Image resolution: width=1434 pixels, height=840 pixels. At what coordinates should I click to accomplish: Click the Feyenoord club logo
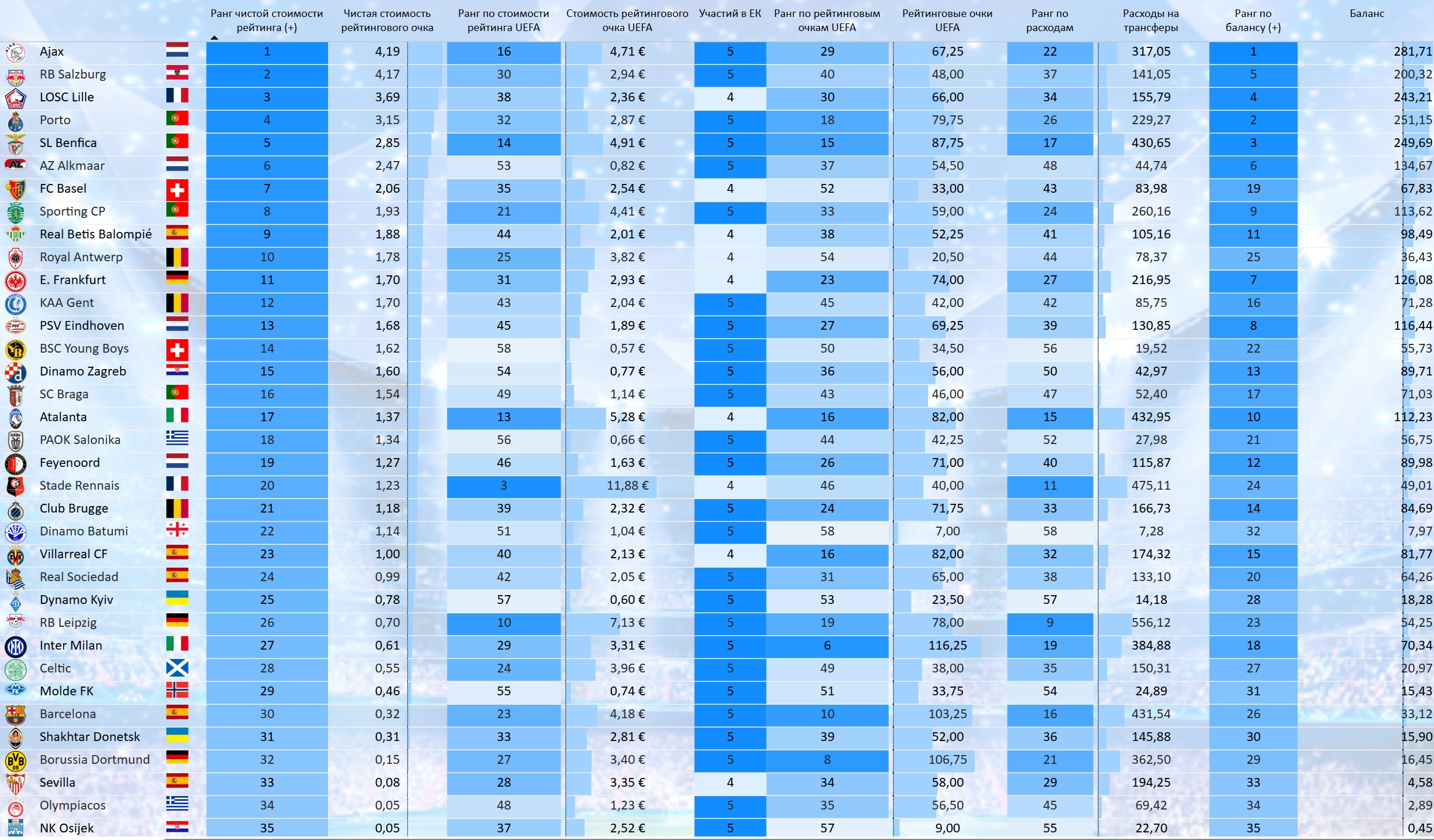[x=15, y=464]
